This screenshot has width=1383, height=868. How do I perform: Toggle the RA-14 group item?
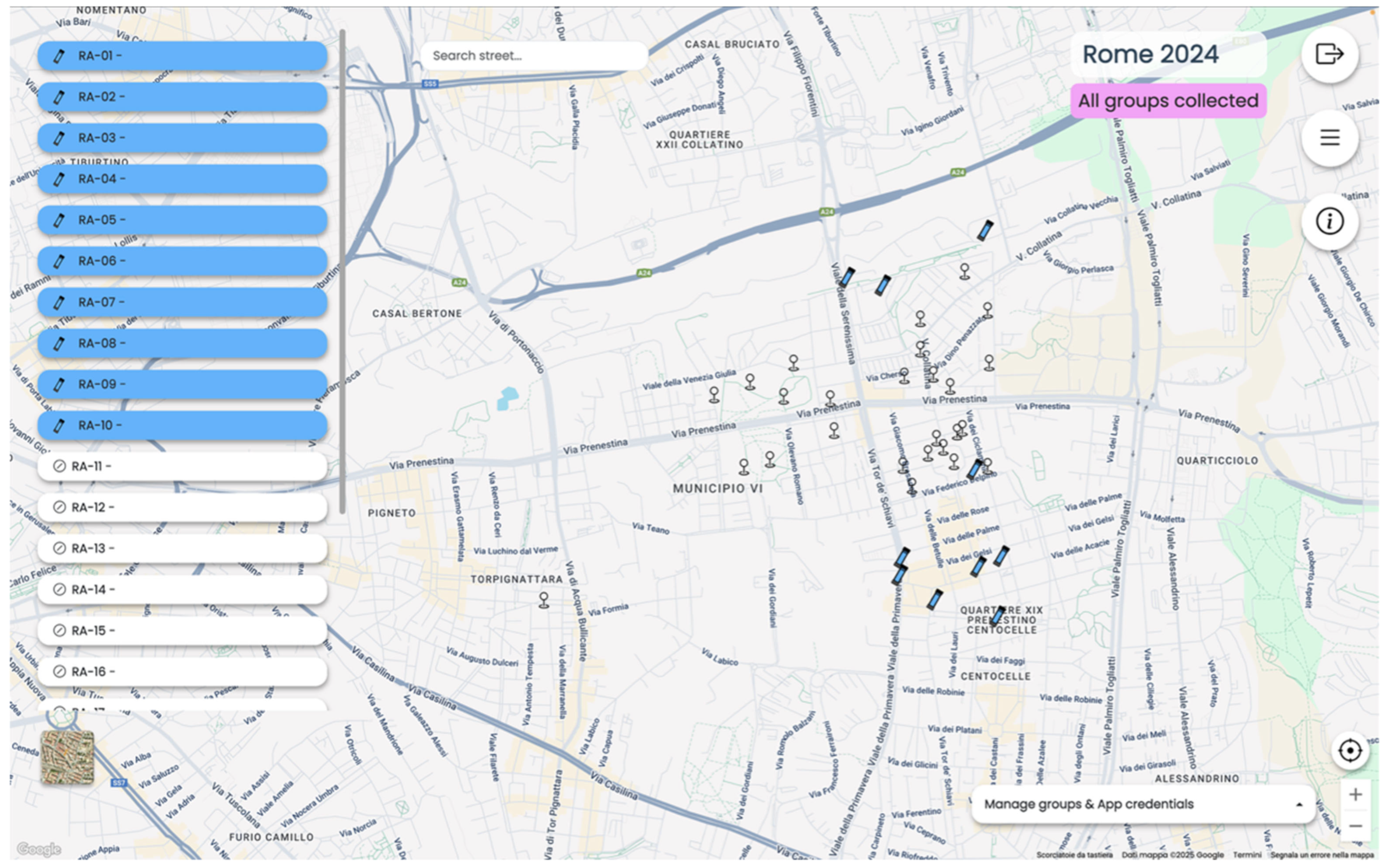click(182, 589)
